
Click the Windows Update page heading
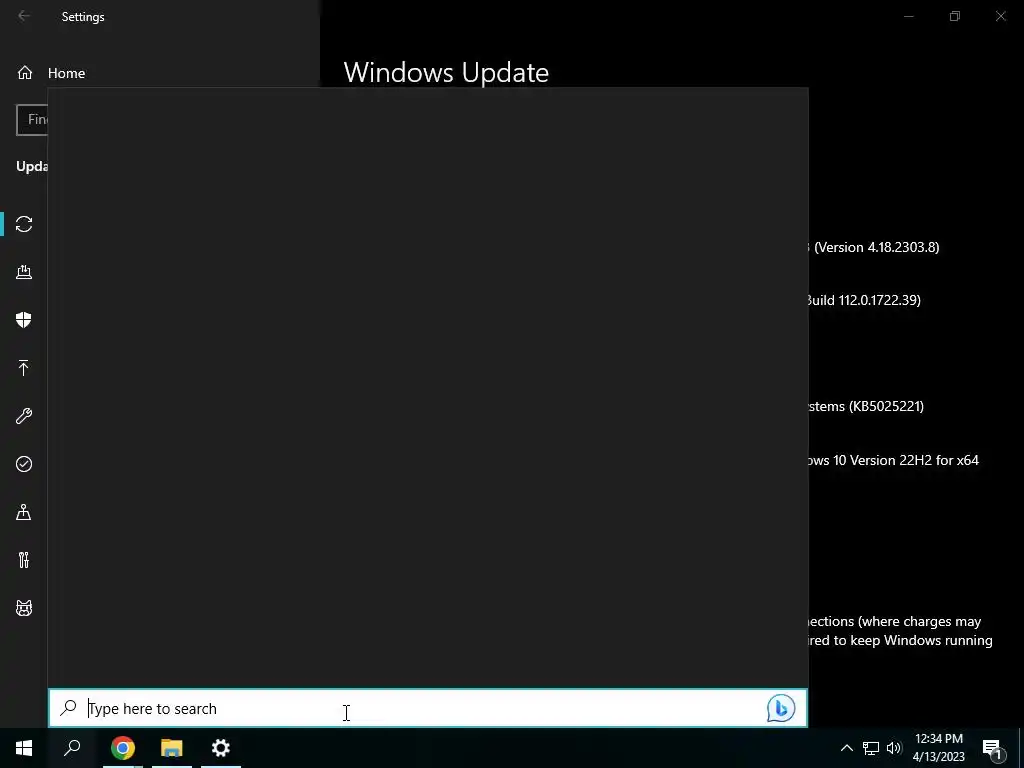(x=446, y=72)
